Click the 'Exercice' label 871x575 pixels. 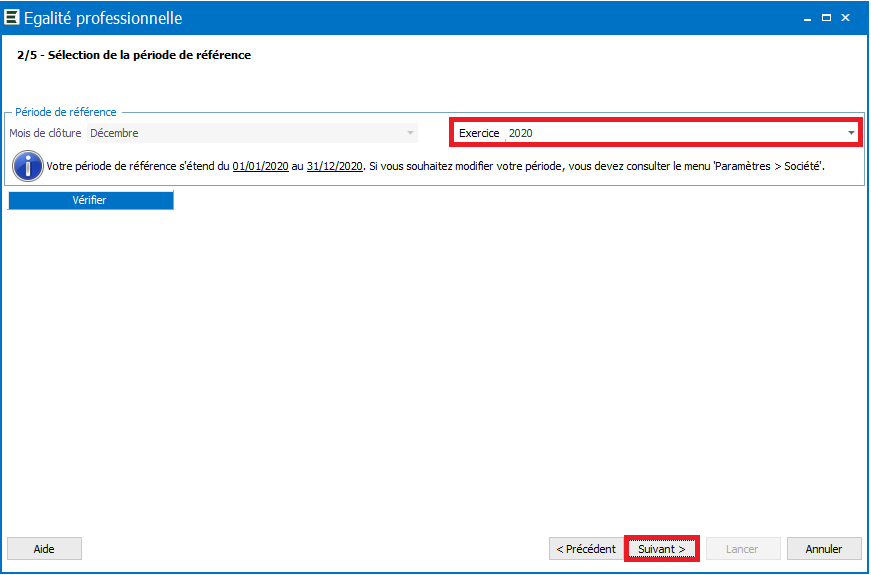[x=479, y=133]
